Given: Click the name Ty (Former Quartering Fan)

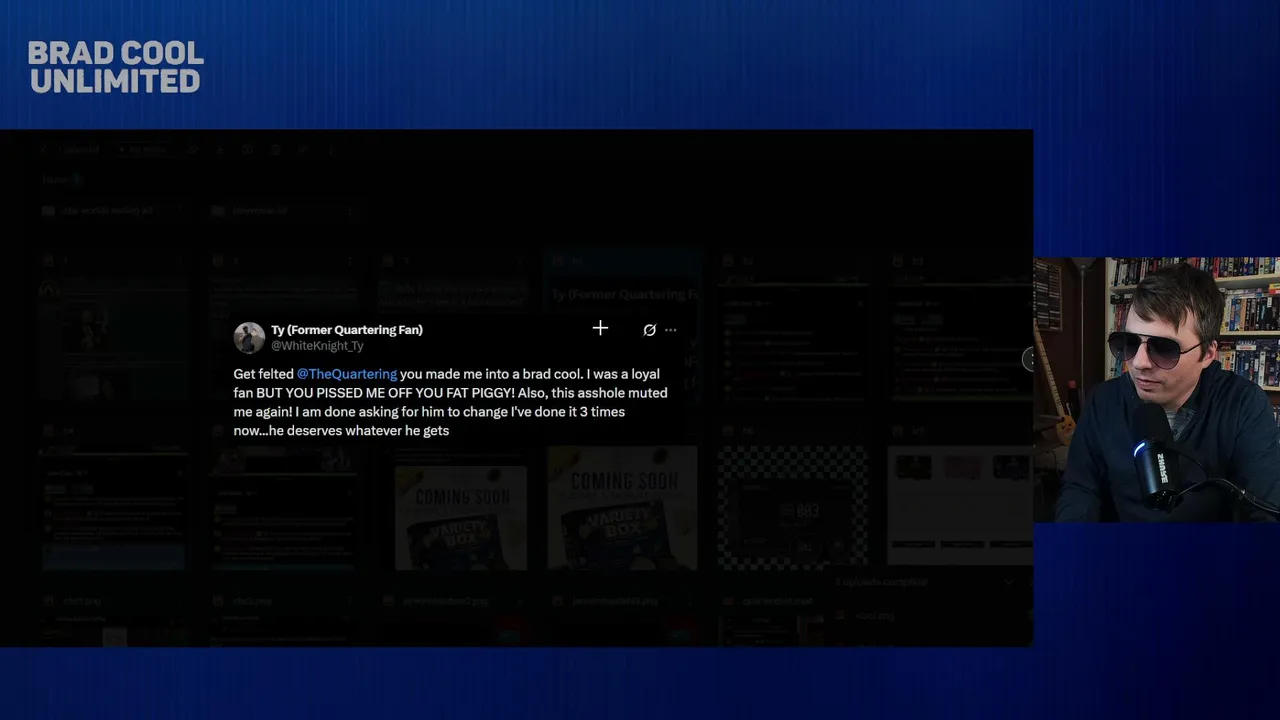Looking at the screenshot, I should pyautogui.click(x=347, y=329).
